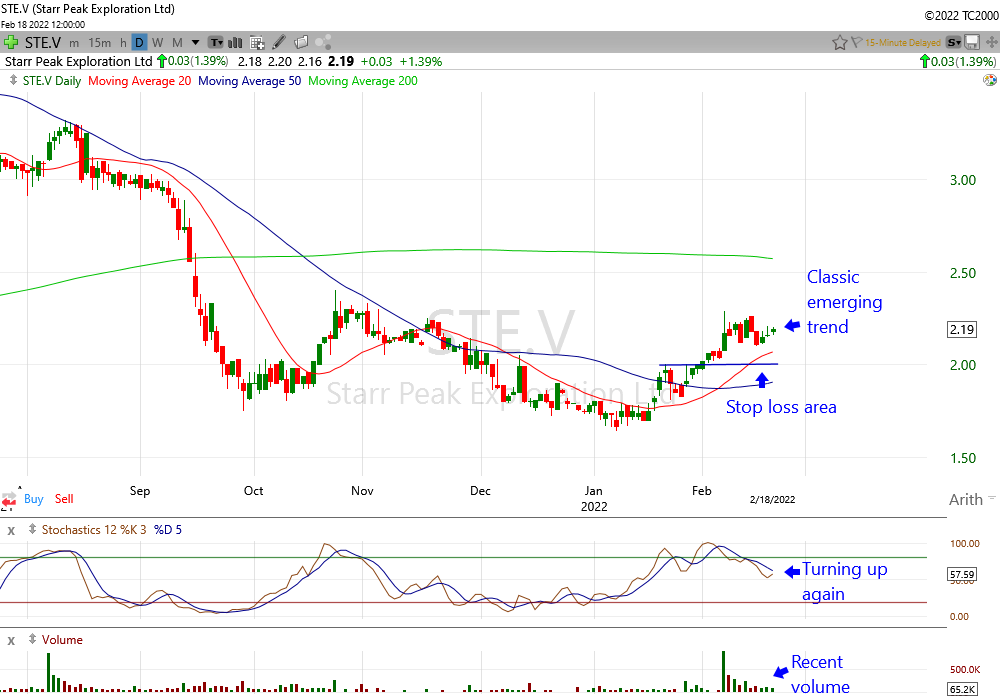Flag the symbol with the flag icon

point(857,43)
